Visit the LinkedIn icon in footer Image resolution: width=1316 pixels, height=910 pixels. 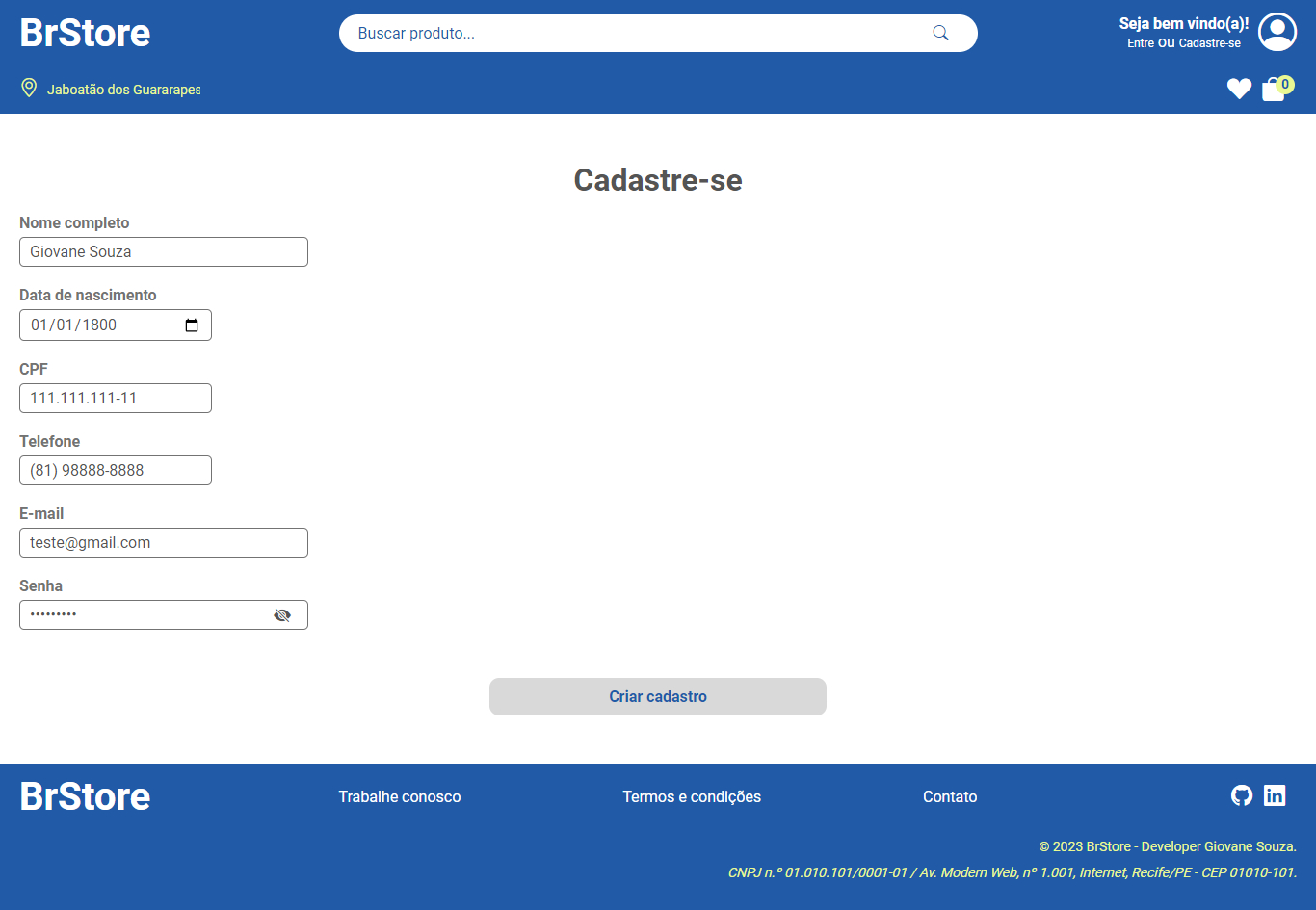click(x=1275, y=795)
